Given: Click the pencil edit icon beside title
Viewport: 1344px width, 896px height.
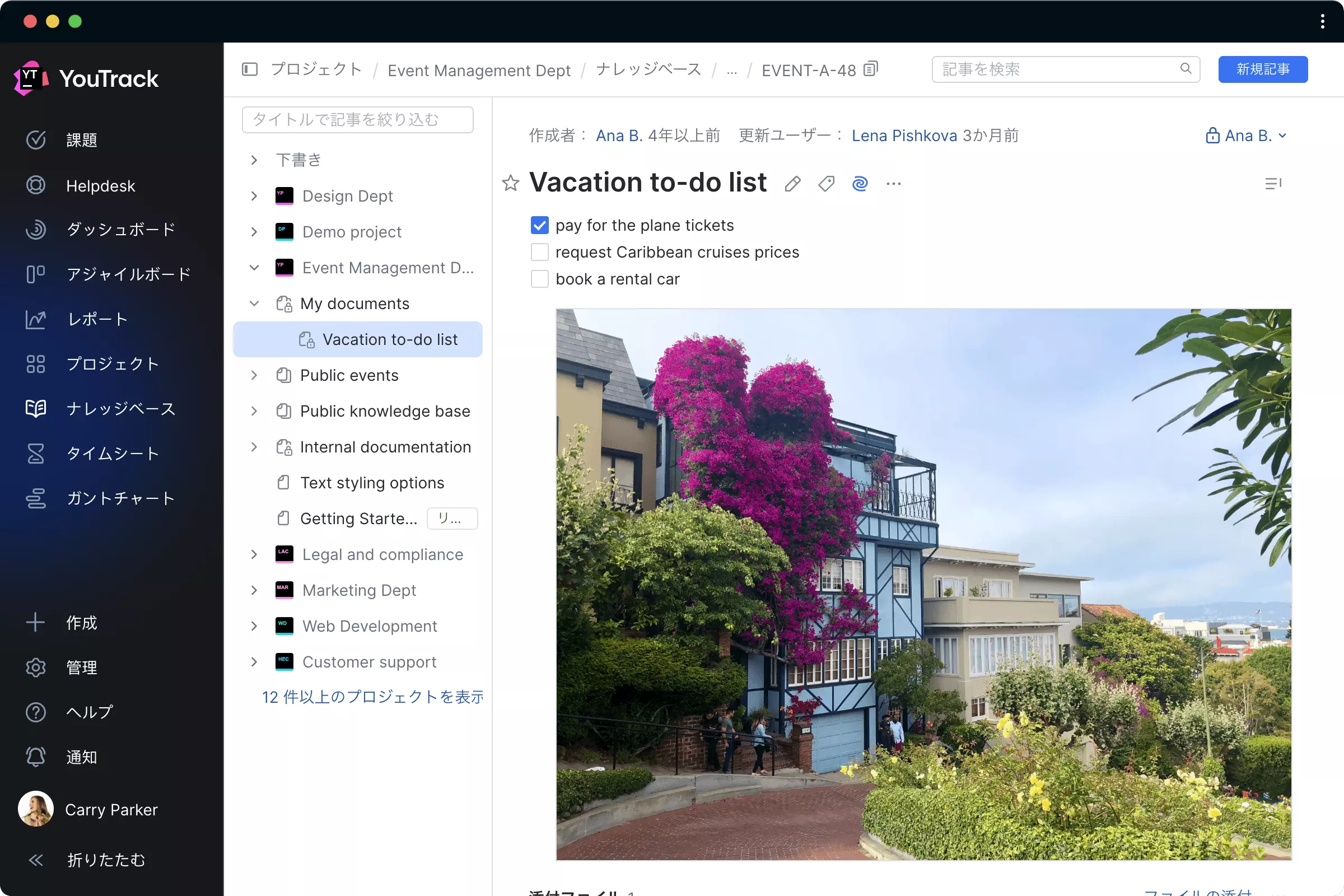Looking at the screenshot, I should tap(792, 184).
